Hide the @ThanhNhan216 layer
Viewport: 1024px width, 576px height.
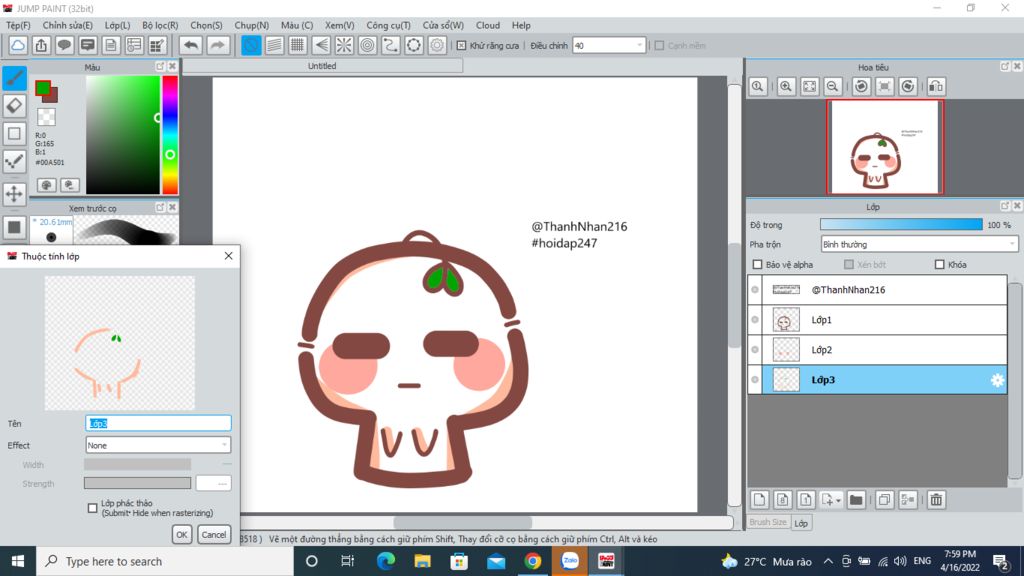click(x=755, y=289)
